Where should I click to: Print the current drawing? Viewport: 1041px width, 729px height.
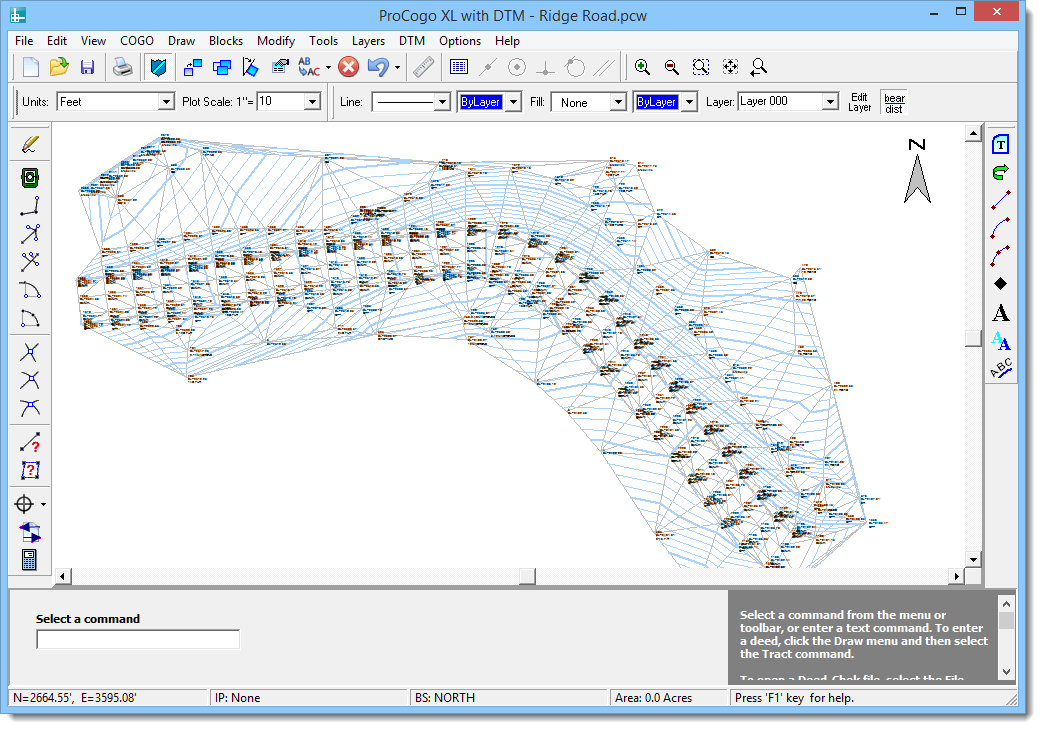tap(123, 67)
